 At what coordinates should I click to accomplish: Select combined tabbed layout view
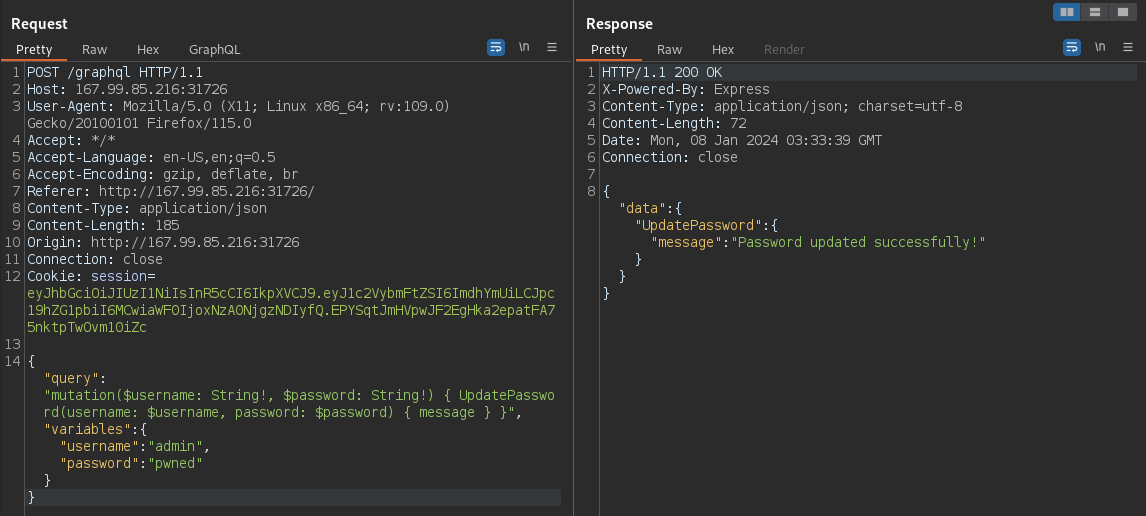coord(1122,12)
